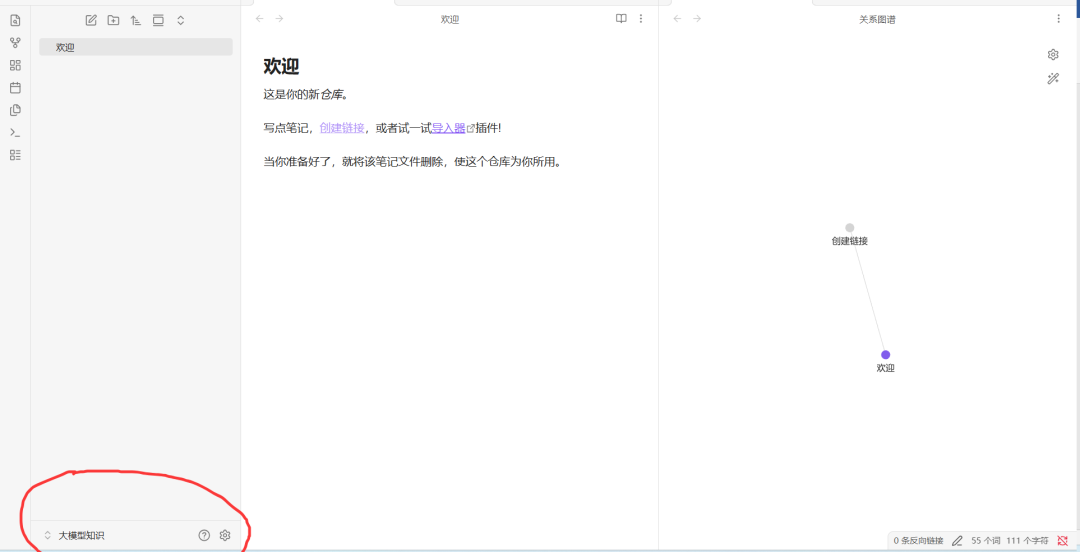Switch 欢迎 note to reading view
This screenshot has height=552, width=1080.
click(x=621, y=19)
